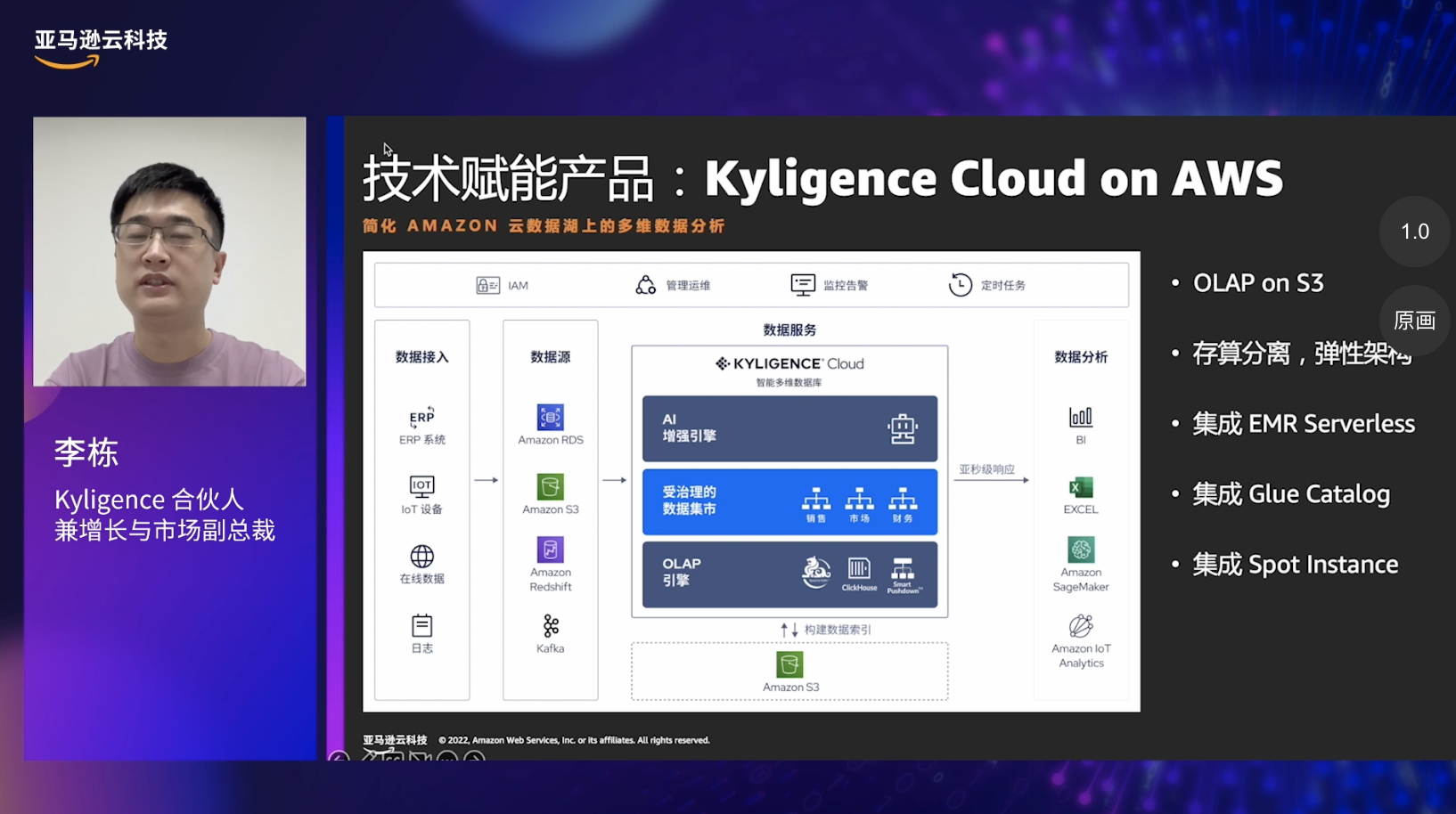This screenshot has width=1456, height=814.
Task: Click the AI 增强引擎 block
Action: pyautogui.click(x=789, y=428)
